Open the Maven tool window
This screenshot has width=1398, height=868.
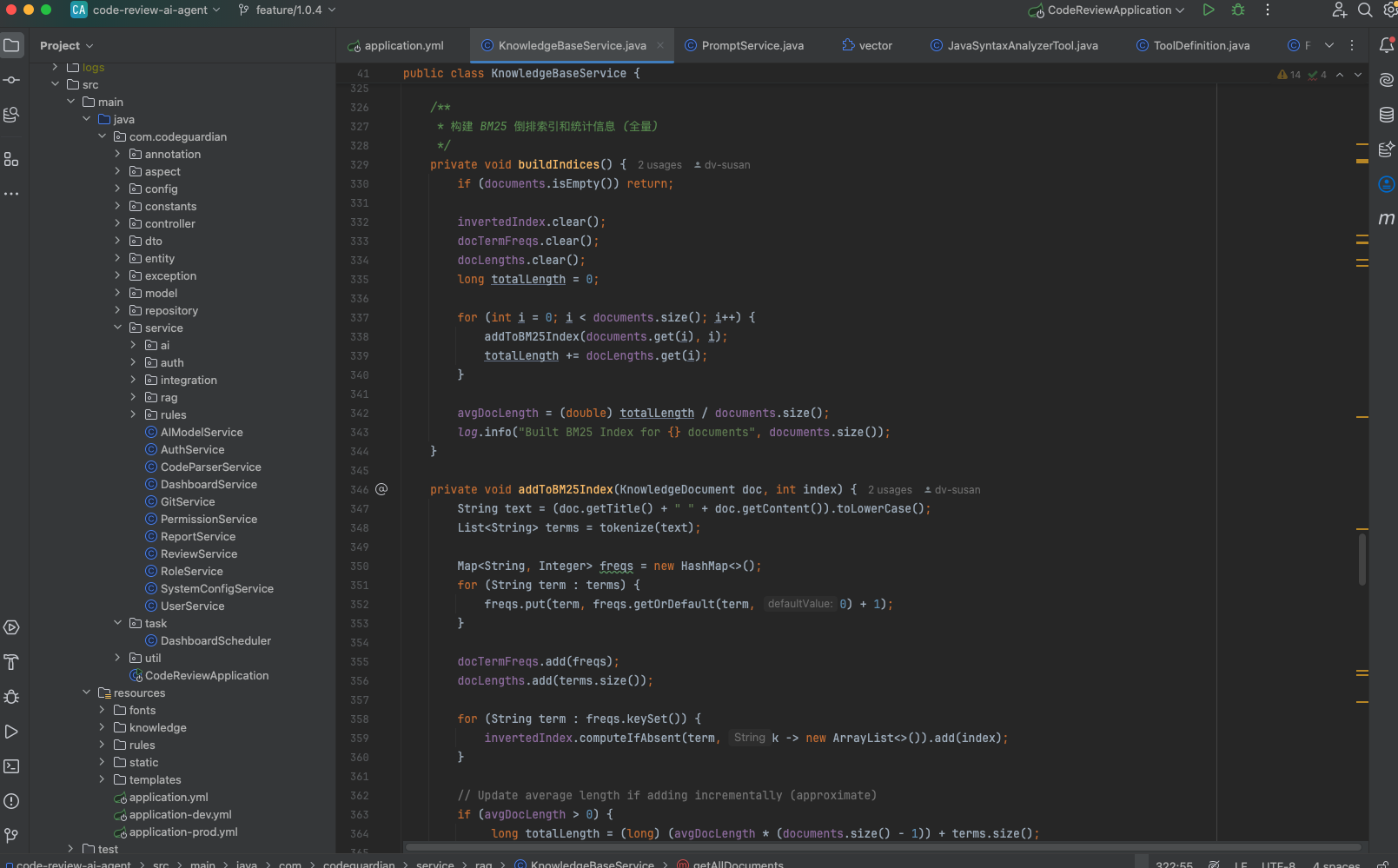coord(1386,219)
